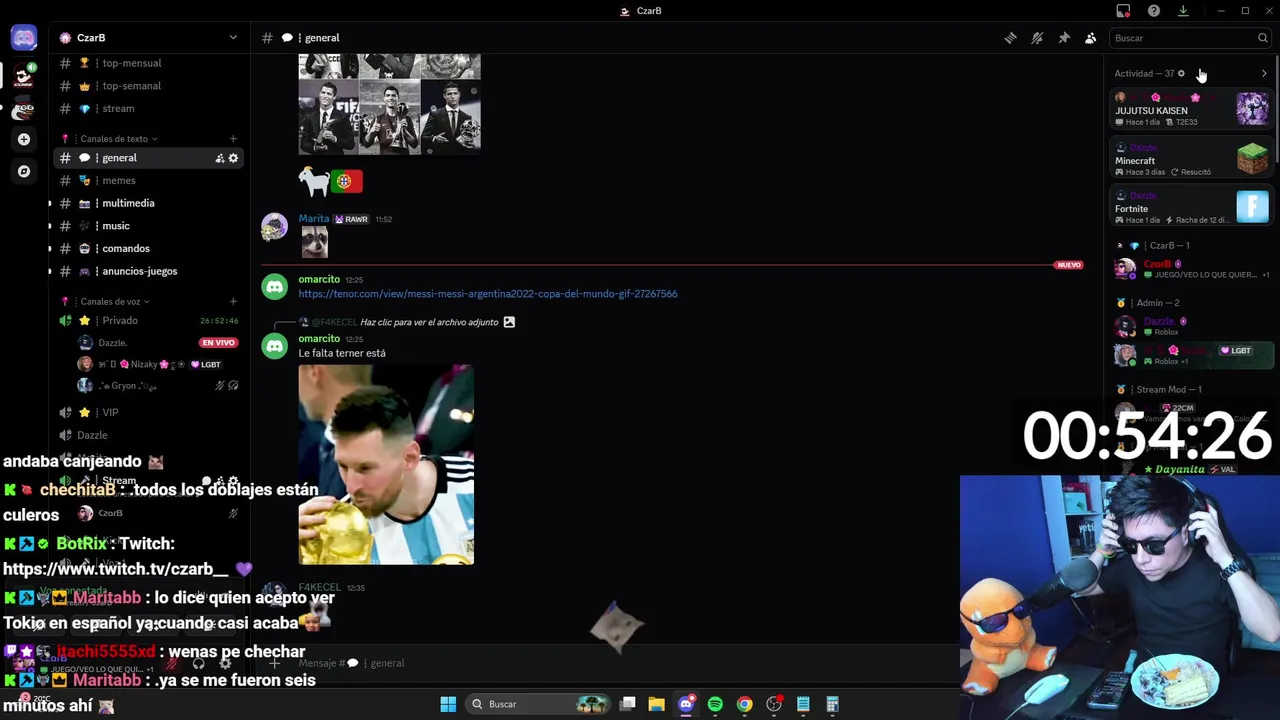
Task: Expand the Activity panel arrow
Action: (1264, 73)
